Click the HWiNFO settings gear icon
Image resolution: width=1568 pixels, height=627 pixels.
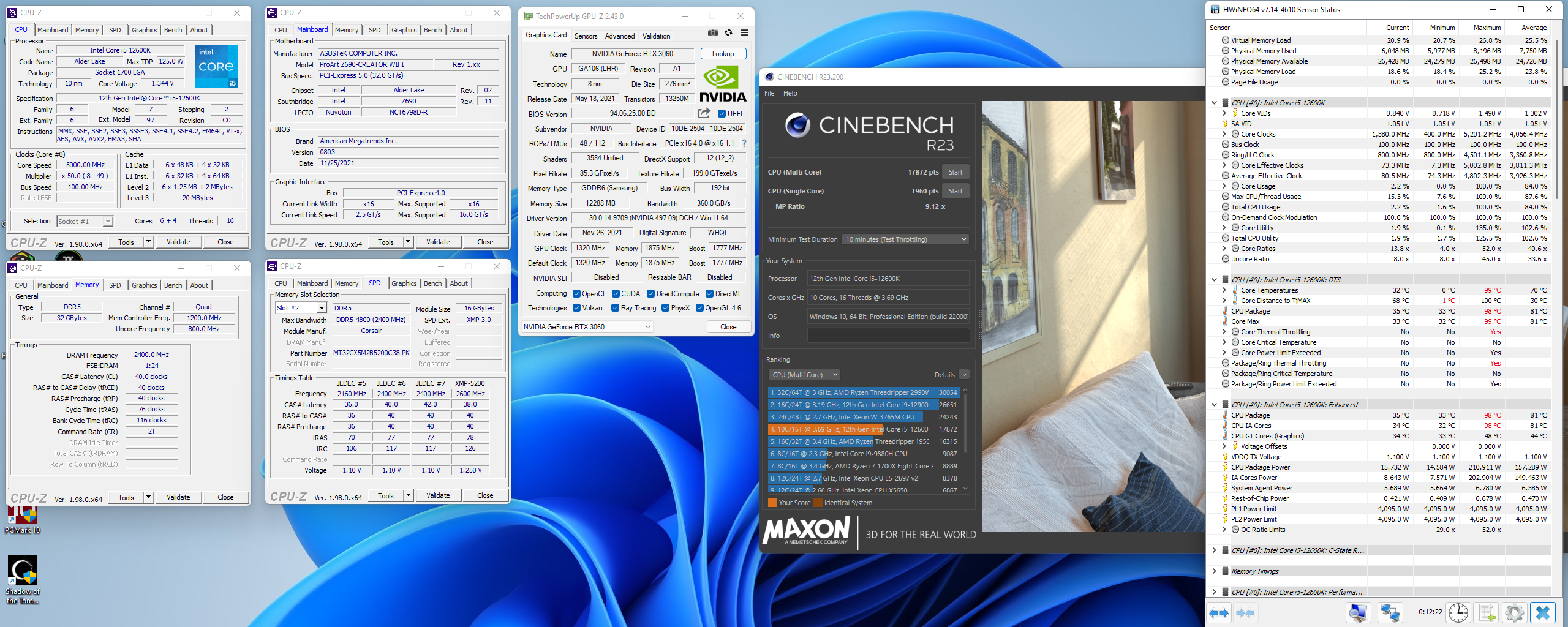pos(1514,612)
